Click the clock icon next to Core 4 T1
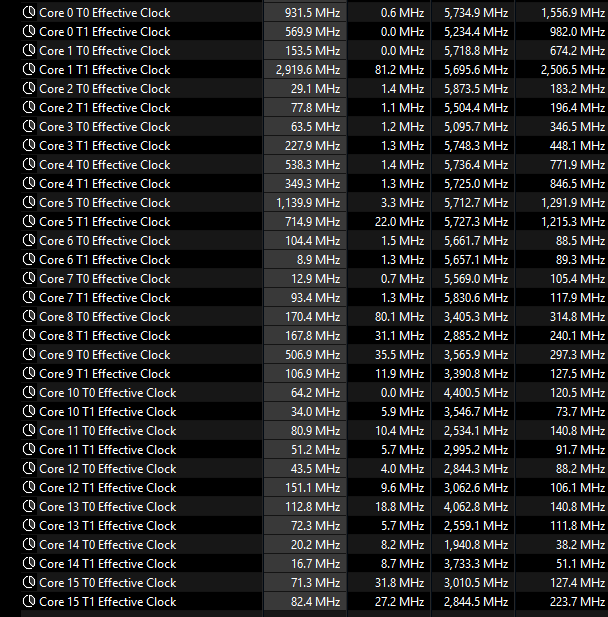608x617 pixels. click(29, 183)
